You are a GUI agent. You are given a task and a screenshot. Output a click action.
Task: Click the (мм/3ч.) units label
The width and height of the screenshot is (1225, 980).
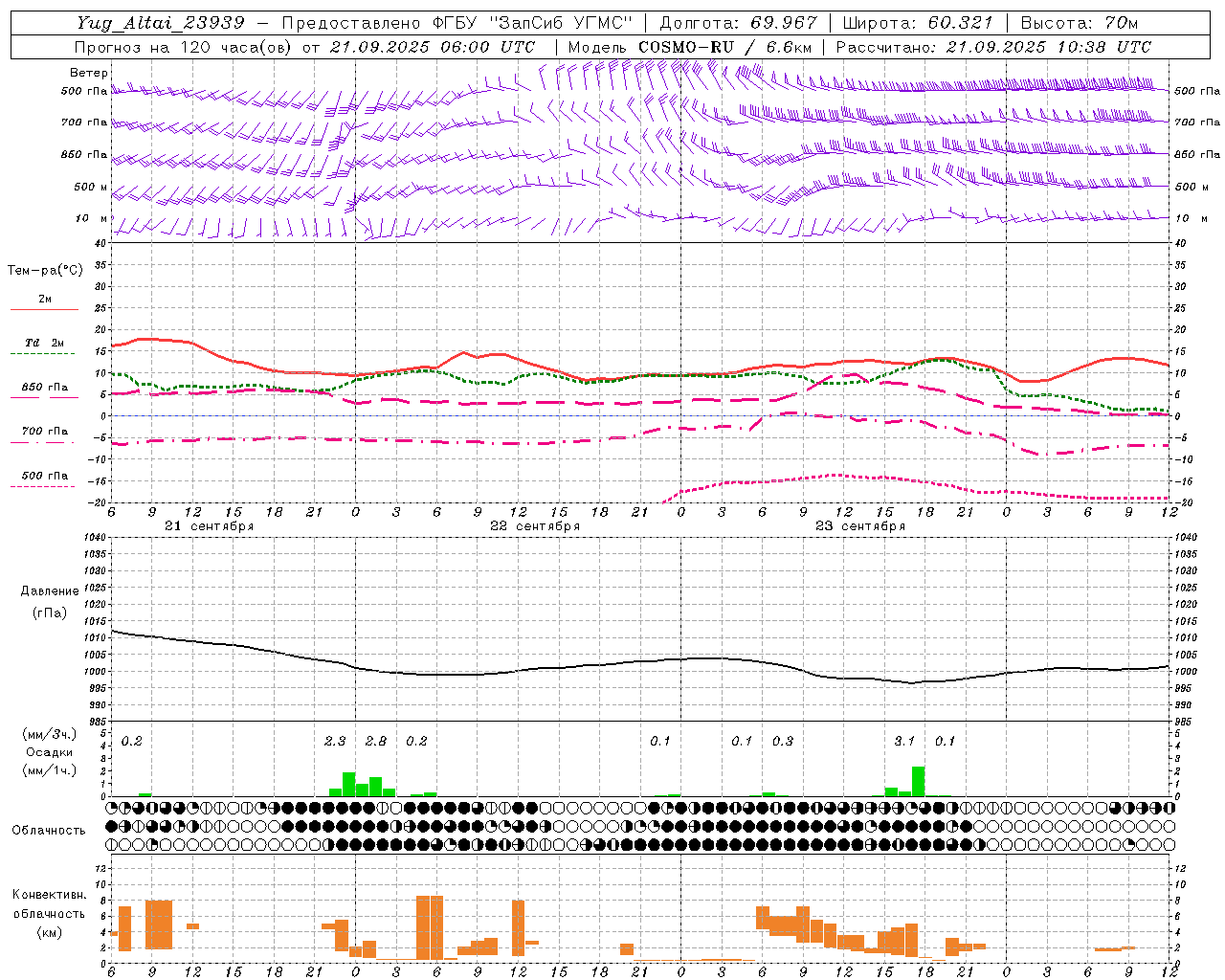tap(50, 734)
